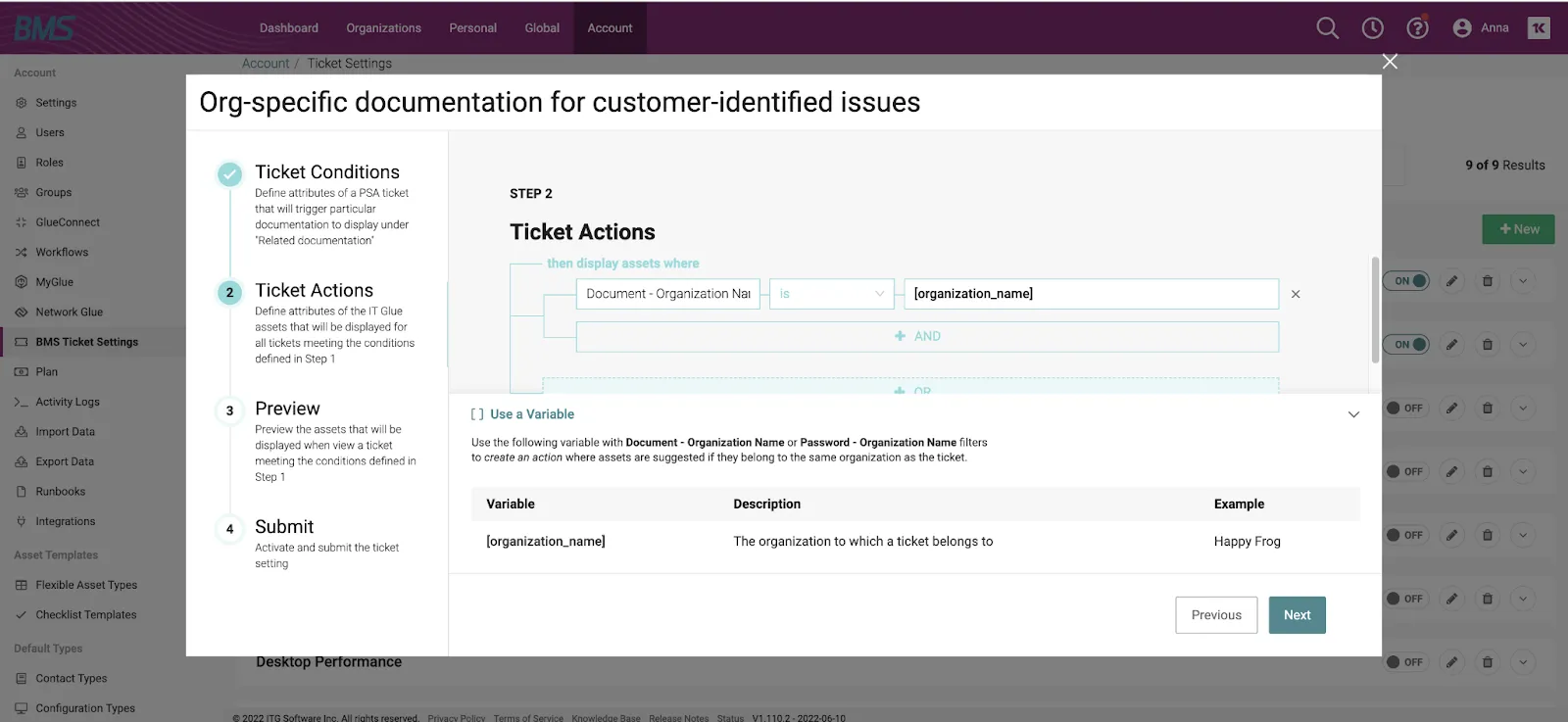This screenshot has height=722, width=1568.
Task: Open Workflows in the sidebar
Action: pos(62,253)
